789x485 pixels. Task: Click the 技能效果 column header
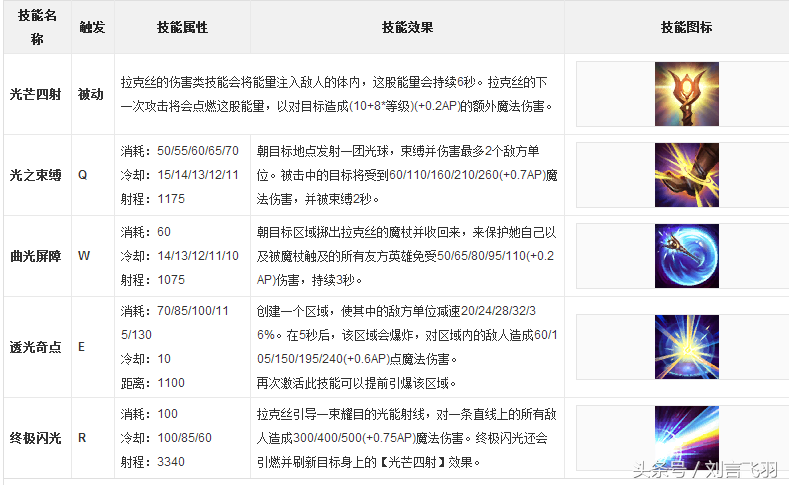tap(407, 27)
